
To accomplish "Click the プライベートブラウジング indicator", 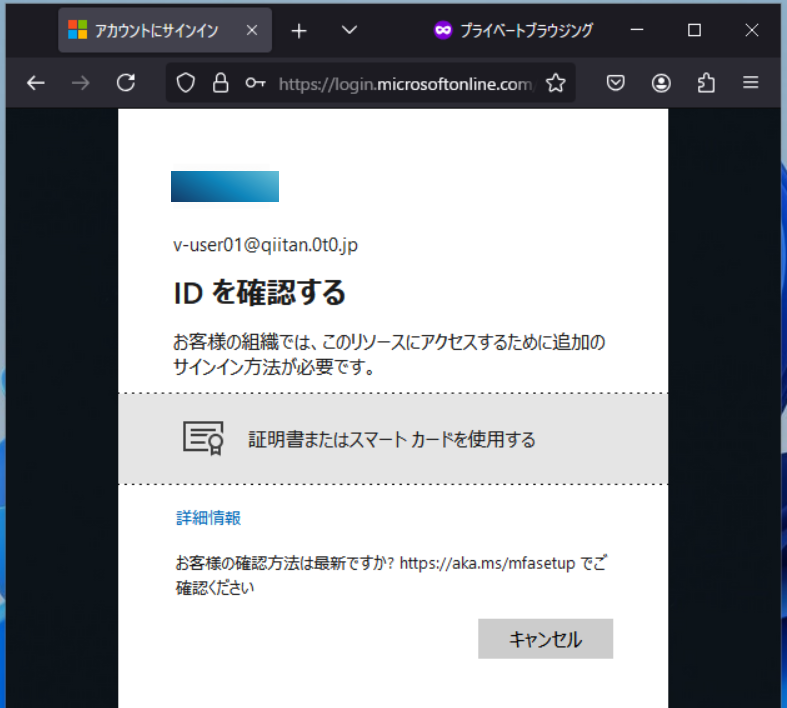I will pyautogui.click(x=513, y=31).
